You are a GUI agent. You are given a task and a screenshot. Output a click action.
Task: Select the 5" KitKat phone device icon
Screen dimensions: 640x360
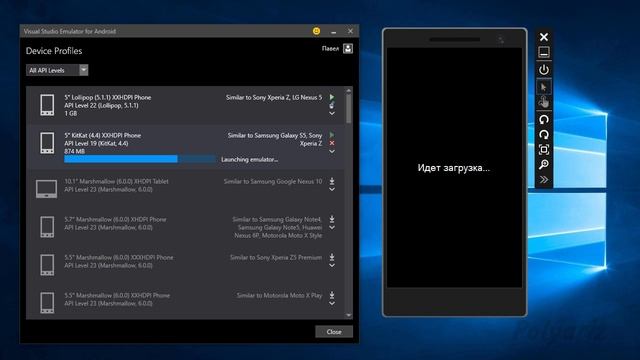47,143
